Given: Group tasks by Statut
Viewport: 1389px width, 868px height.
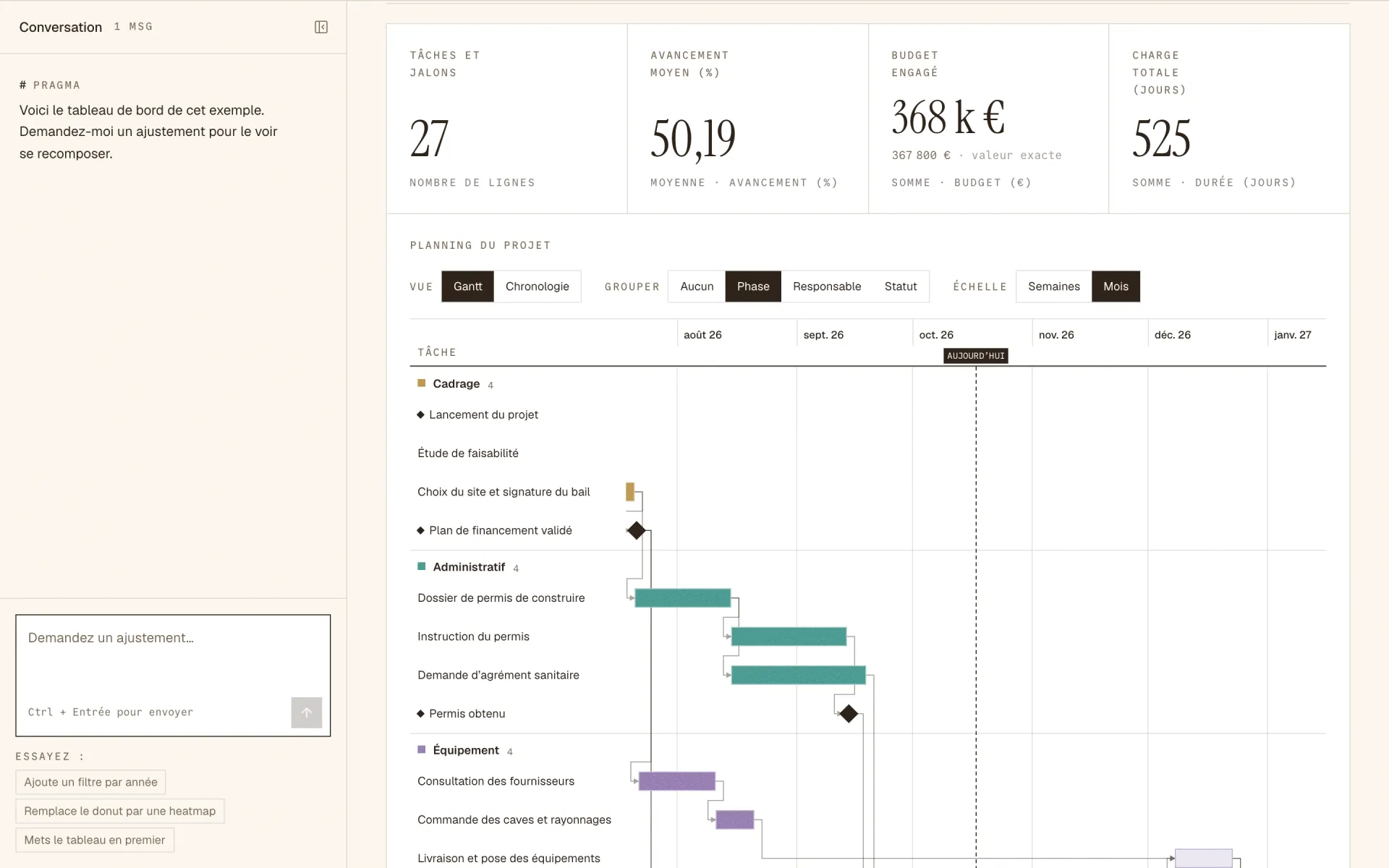Looking at the screenshot, I should click(901, 286).
